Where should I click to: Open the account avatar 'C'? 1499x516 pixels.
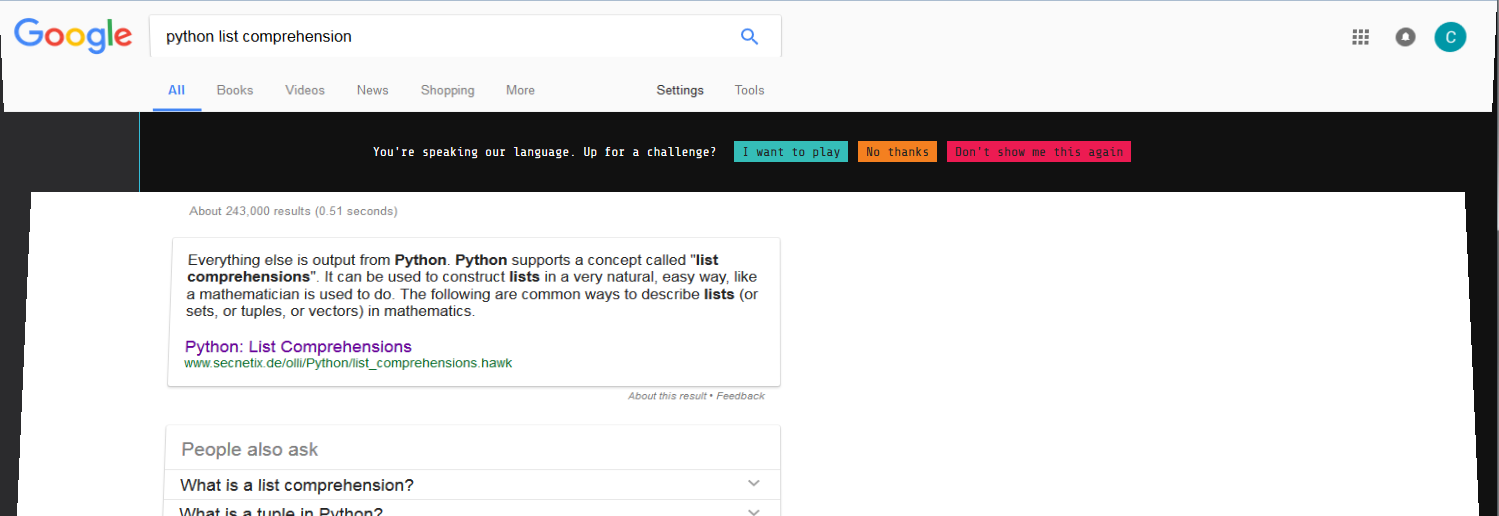tap(1450, 37)
